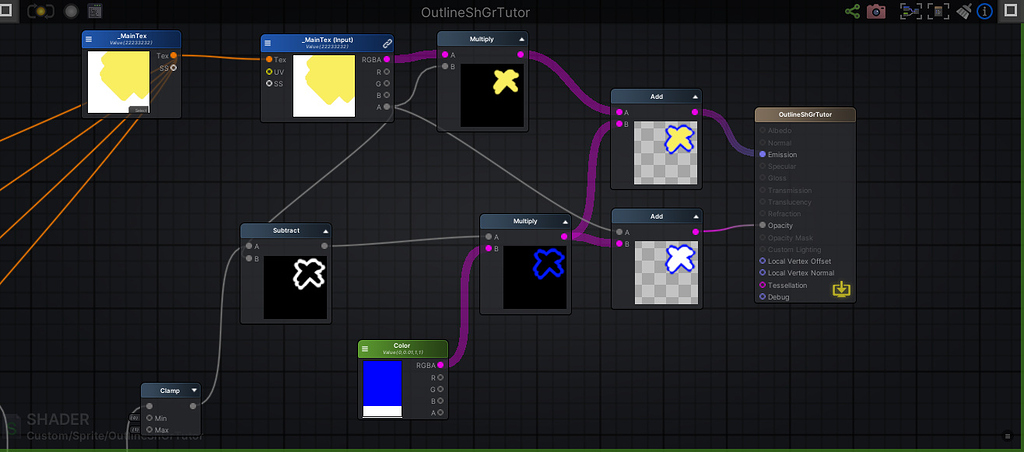Click the live update mode icon top-left

pyautogui.click(x=41, y=12)
